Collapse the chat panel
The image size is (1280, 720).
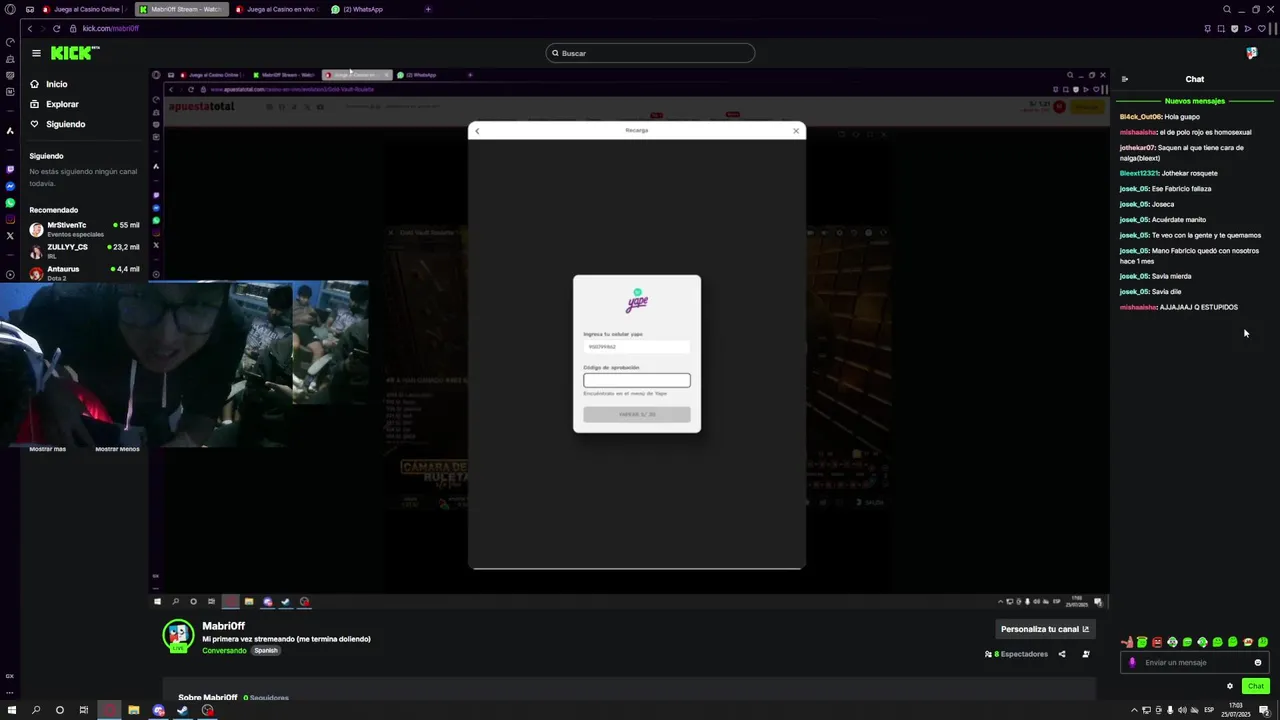point(1125,79)
